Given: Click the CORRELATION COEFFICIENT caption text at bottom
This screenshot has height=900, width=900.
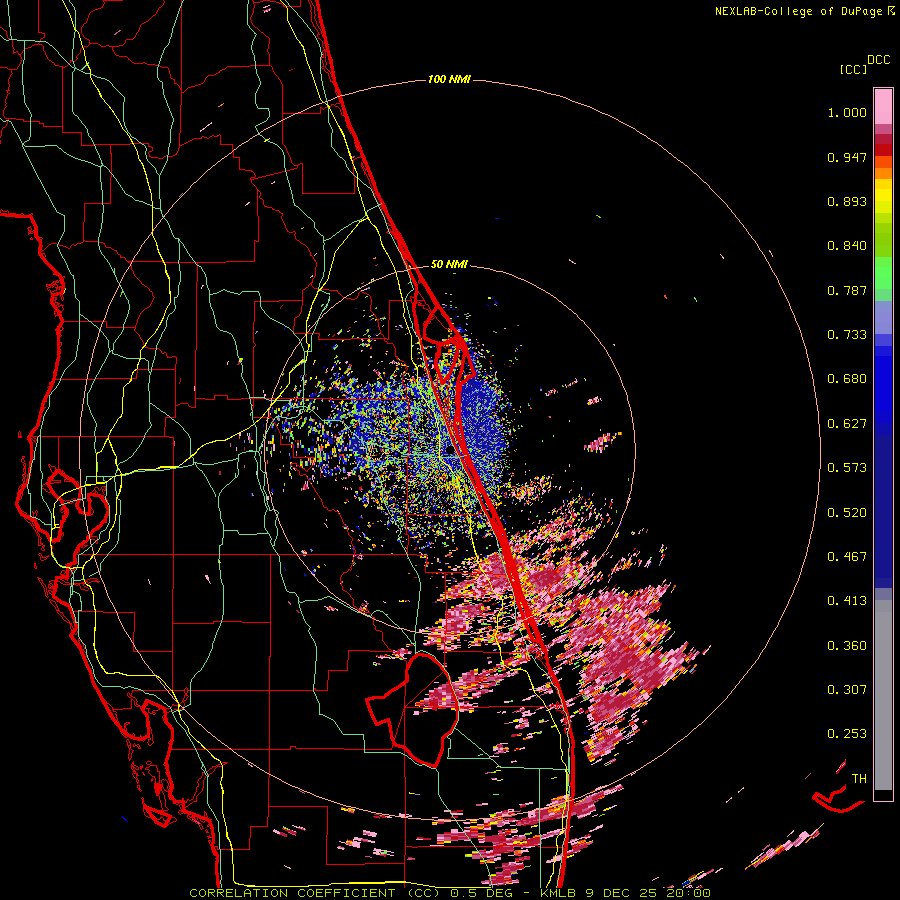Looking at the screenshot, I should pyautogui.click(x=450, y=893).
